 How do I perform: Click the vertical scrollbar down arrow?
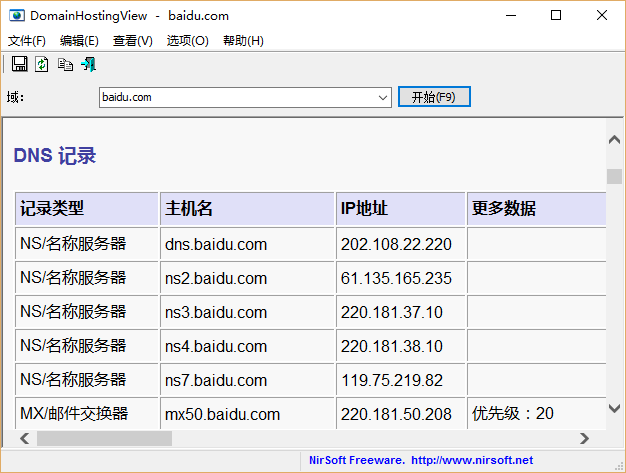(614, 408)
